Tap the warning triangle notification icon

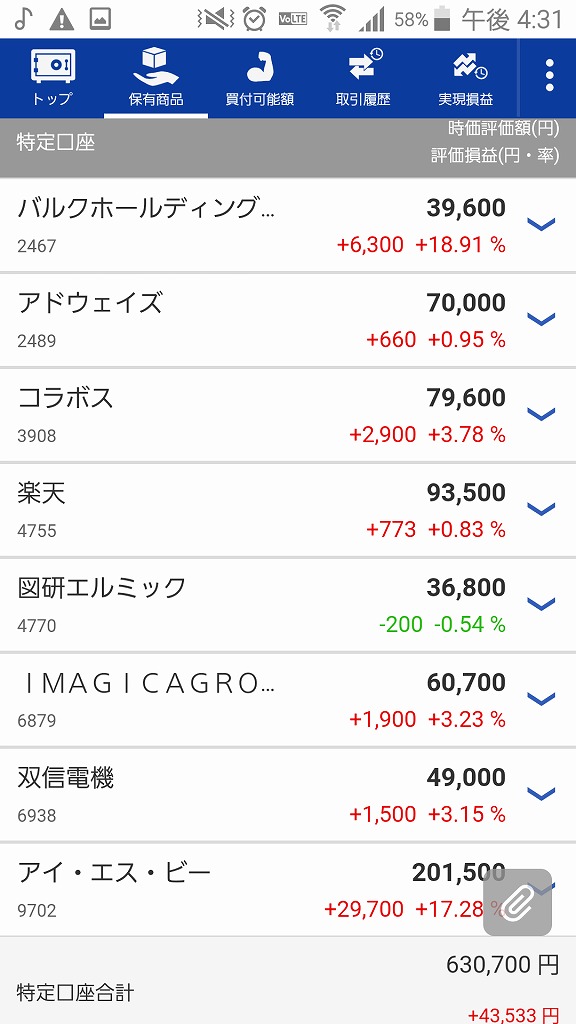point(61,20)
